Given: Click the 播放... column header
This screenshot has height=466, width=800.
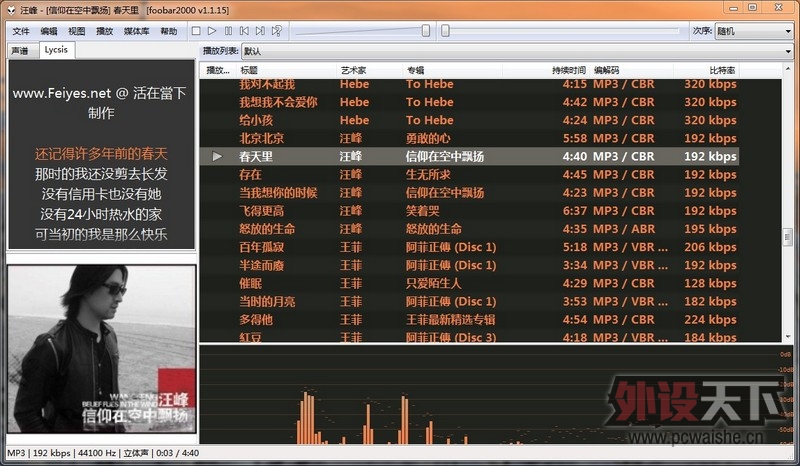Looking at the screenshot, I should pyautogui.click(x=218, y=70).
